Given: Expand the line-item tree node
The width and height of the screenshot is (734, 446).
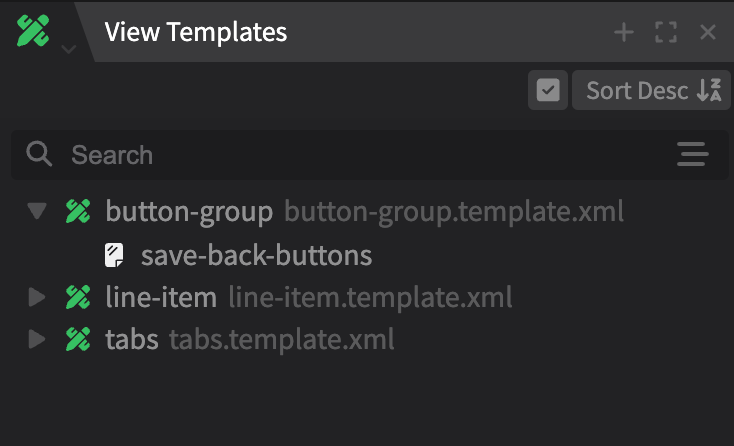Looking at the screenshot, I should coord(38,297).
